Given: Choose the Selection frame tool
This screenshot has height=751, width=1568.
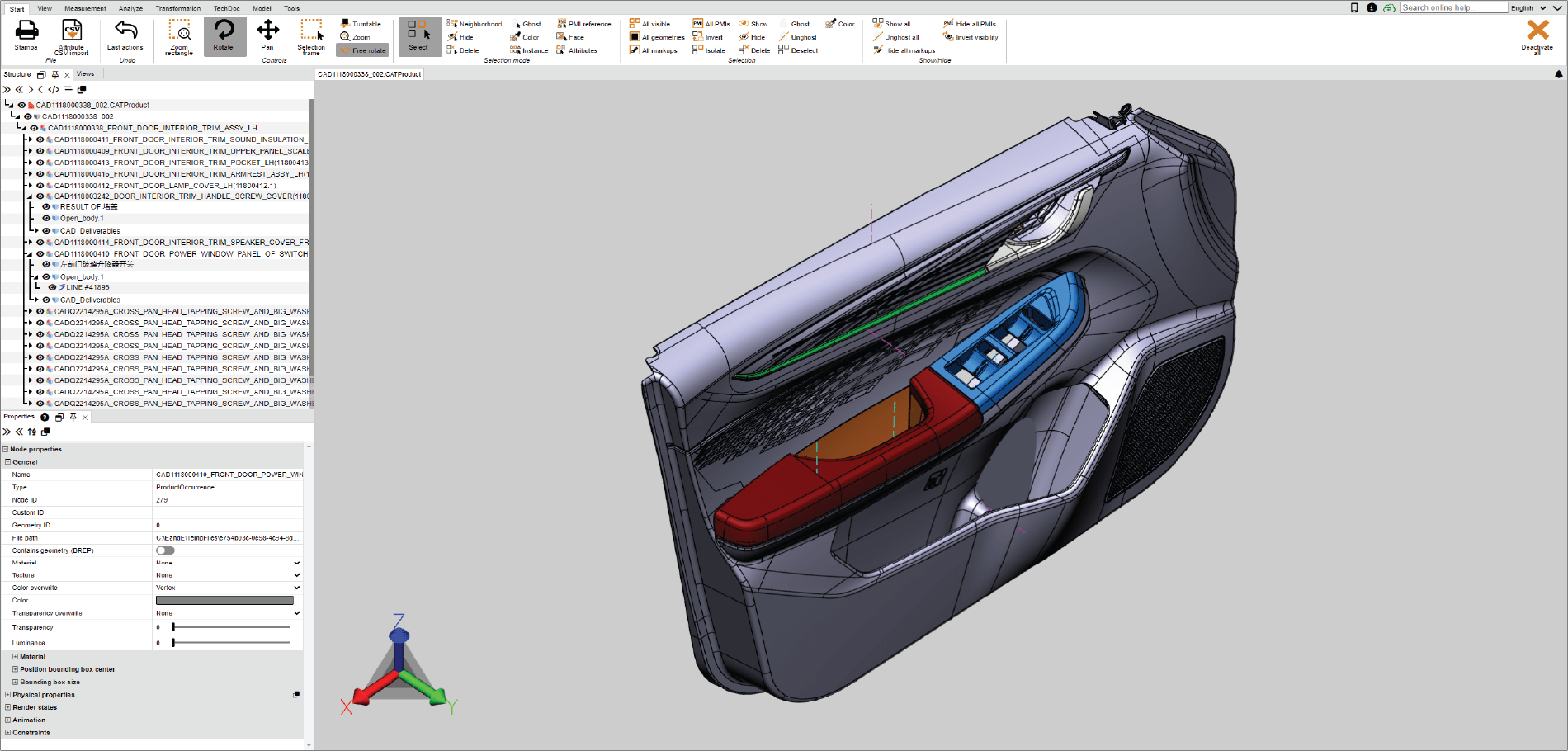Looking at the screenshot, I should coord(311,31).
